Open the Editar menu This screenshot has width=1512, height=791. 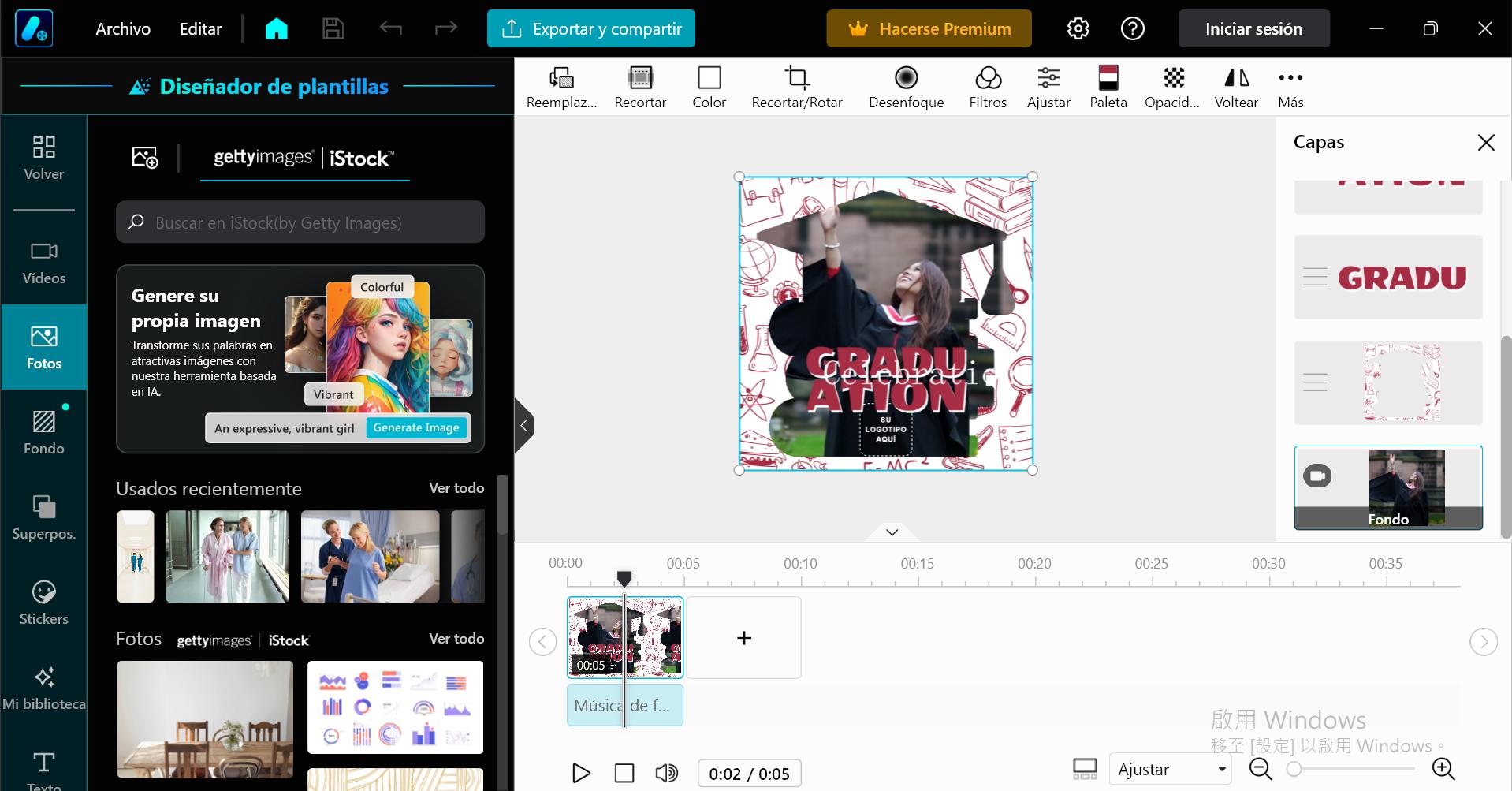point(201,29)
